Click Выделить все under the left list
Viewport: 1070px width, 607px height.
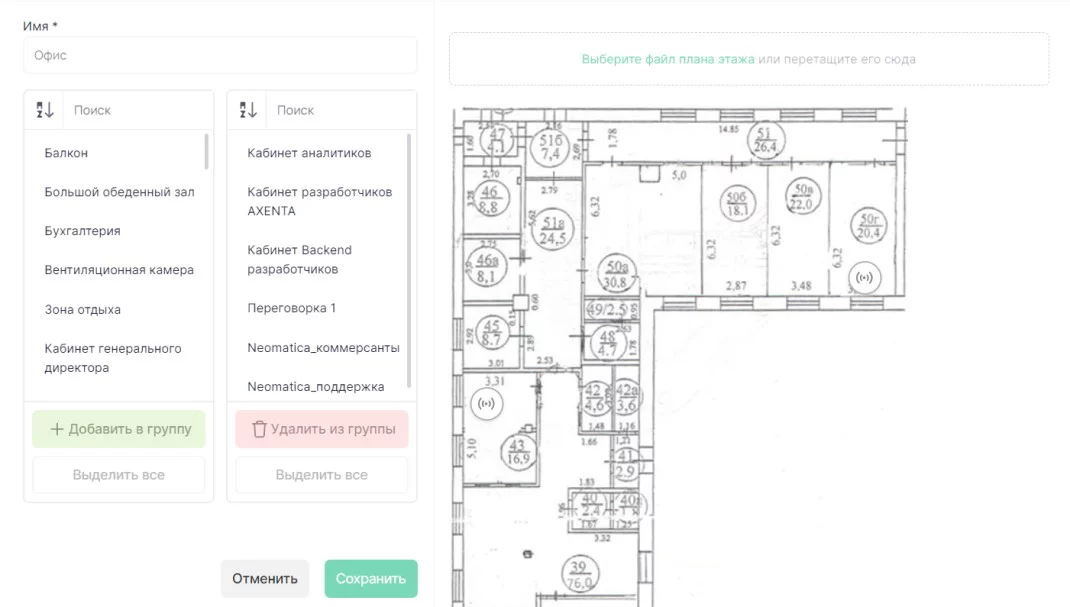pyautogui.click(x=119, y=475)
